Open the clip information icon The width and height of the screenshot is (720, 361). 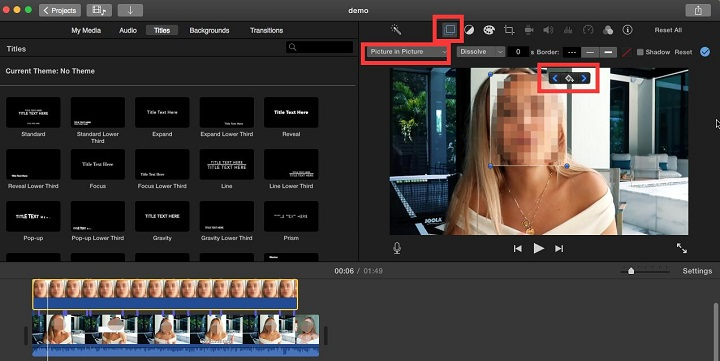click(627, 30)
